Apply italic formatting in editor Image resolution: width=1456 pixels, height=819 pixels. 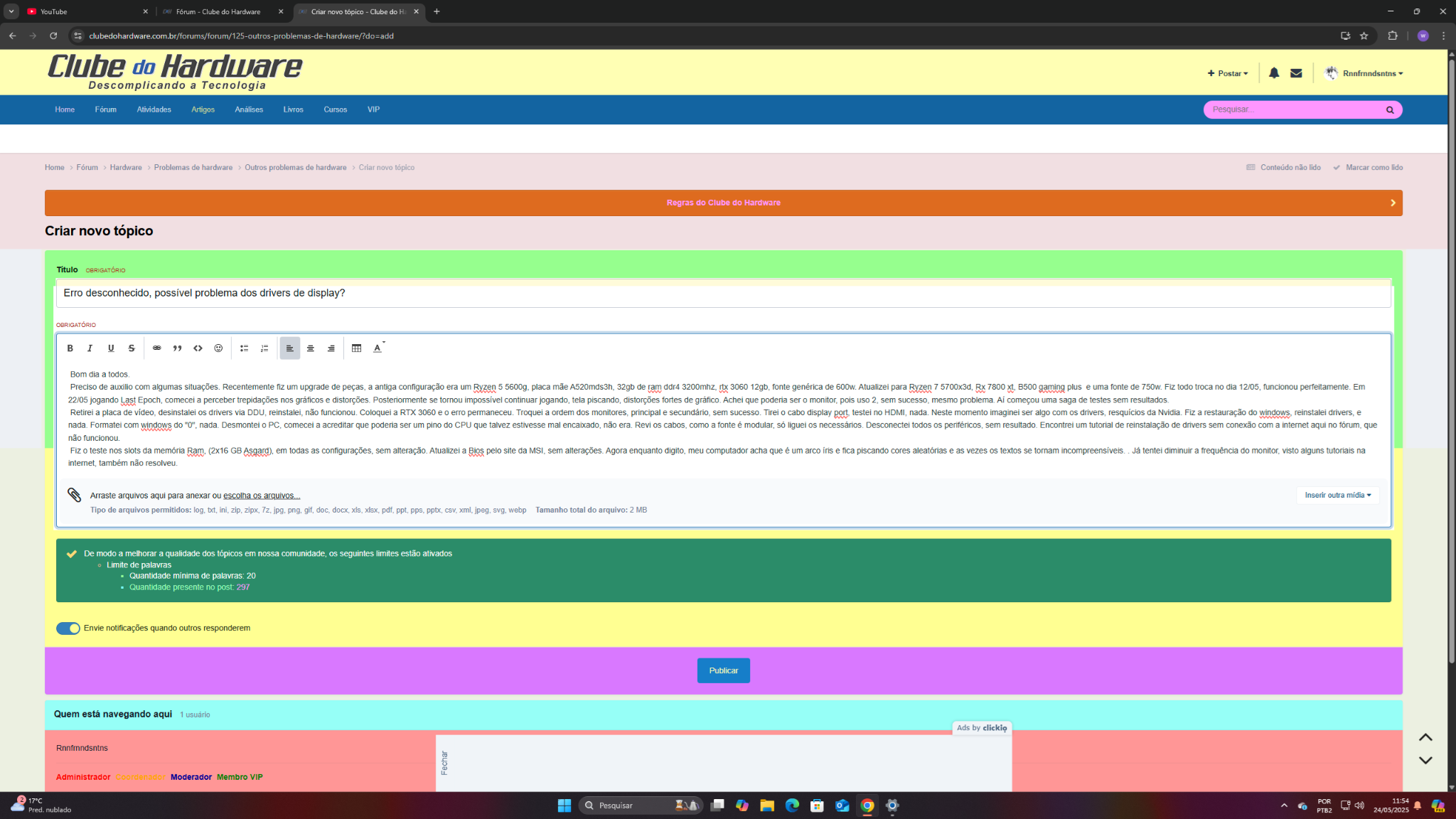(x=90, y=348)
